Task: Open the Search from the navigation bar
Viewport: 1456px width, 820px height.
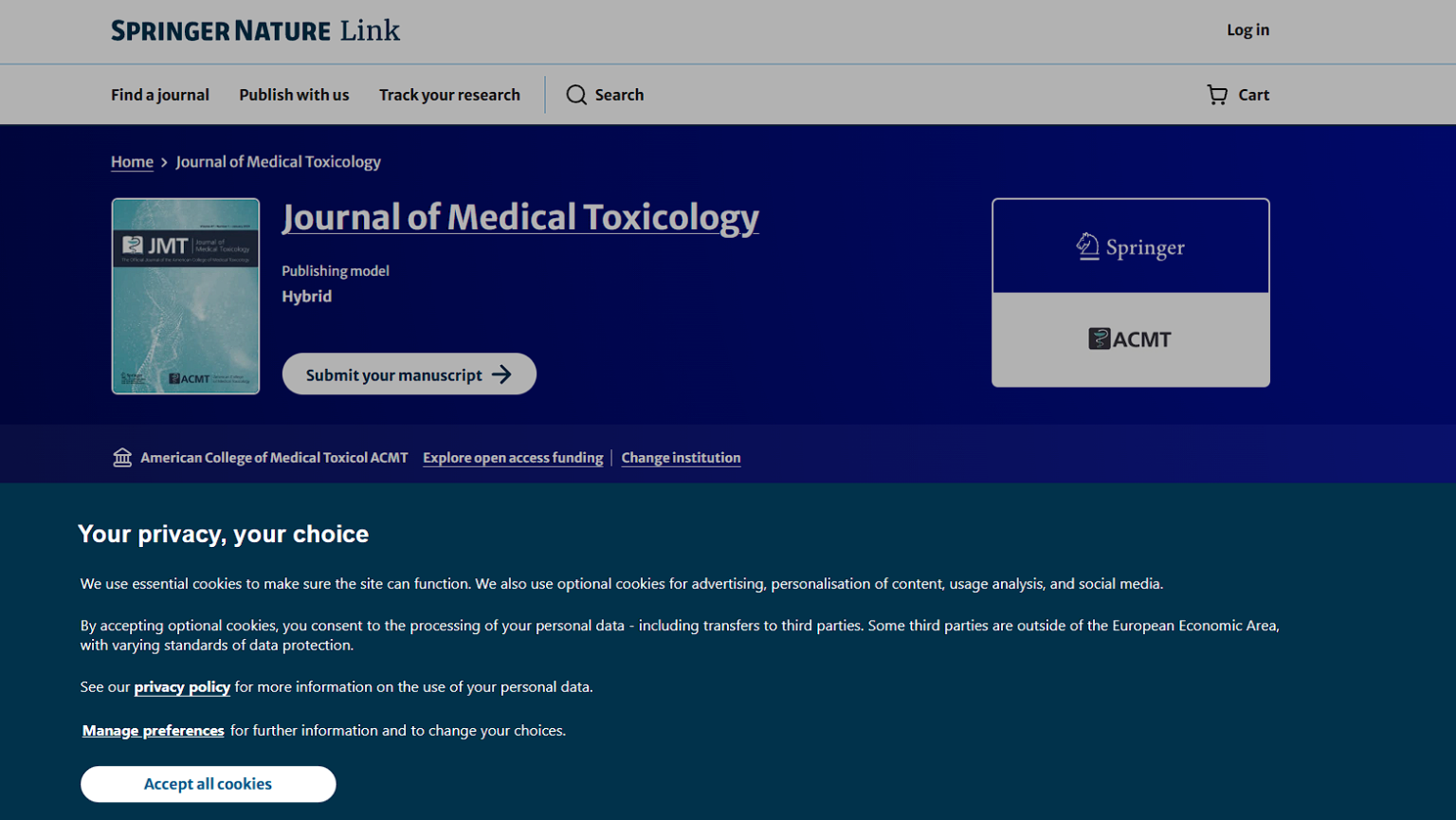Action: point(605,95)
